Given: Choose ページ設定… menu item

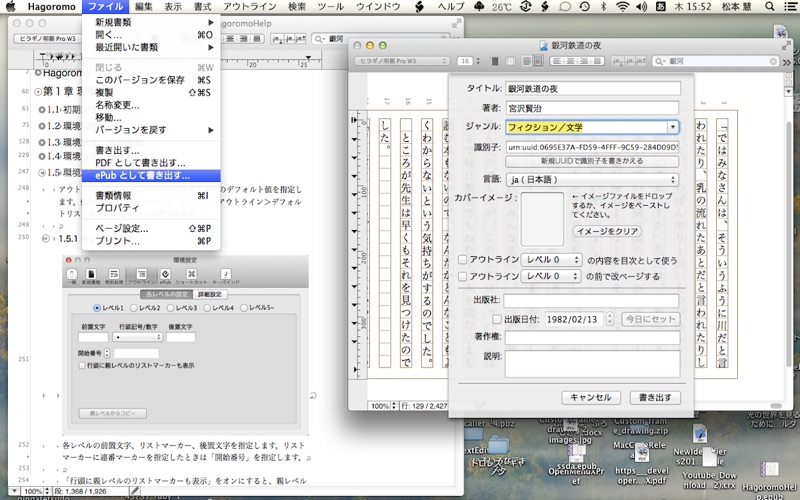Looking at the screenshot, I should 151,228.
